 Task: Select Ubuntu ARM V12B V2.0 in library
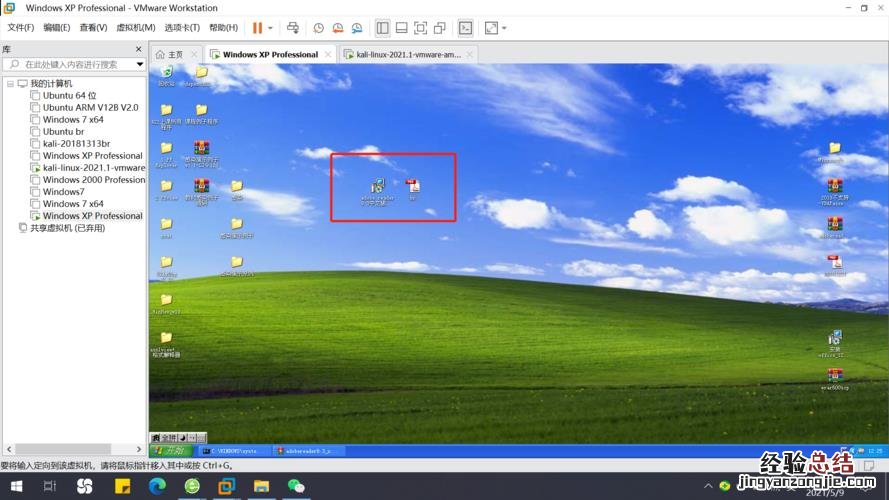coord(90,107)
